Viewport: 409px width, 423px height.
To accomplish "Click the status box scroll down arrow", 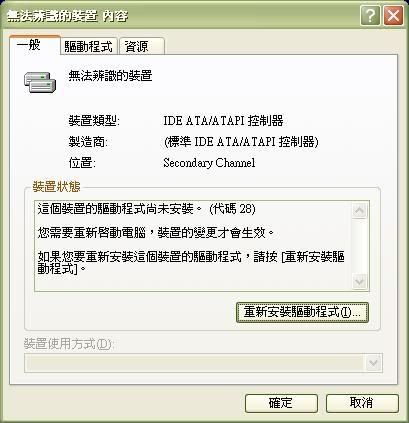I will (360, 282).
